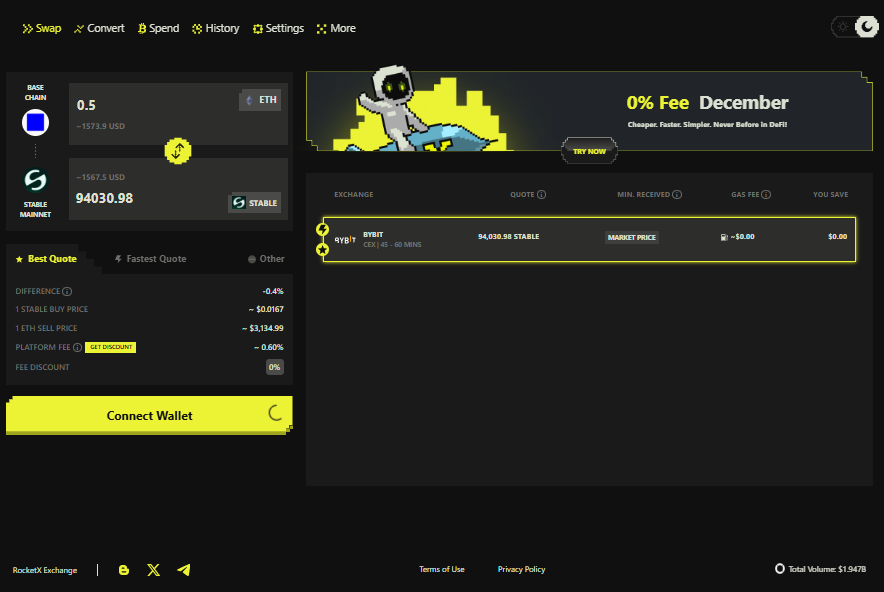Click the Connect Wallet button
This screenshot has height=592, width=884.
click(x=149, y=415)
